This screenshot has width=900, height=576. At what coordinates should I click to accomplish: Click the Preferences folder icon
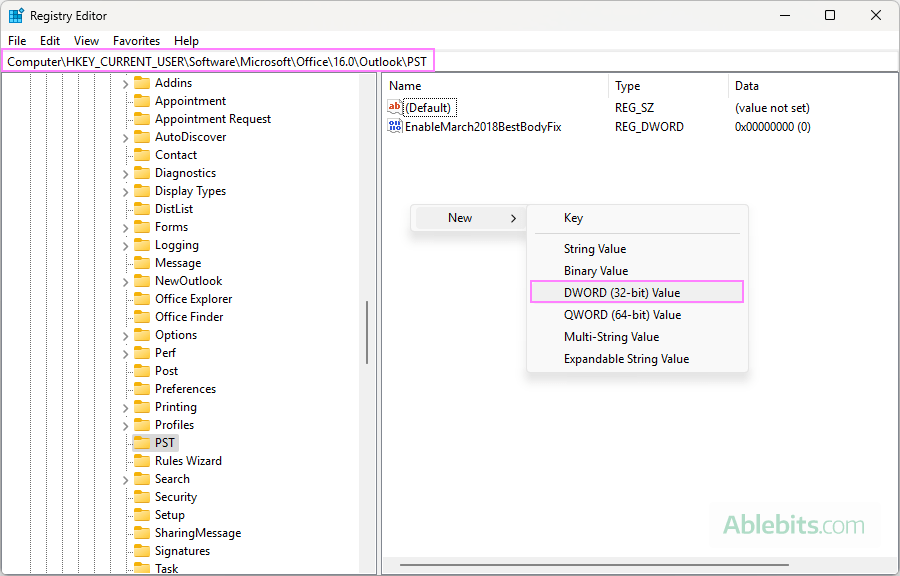click(x=142, y=389)
